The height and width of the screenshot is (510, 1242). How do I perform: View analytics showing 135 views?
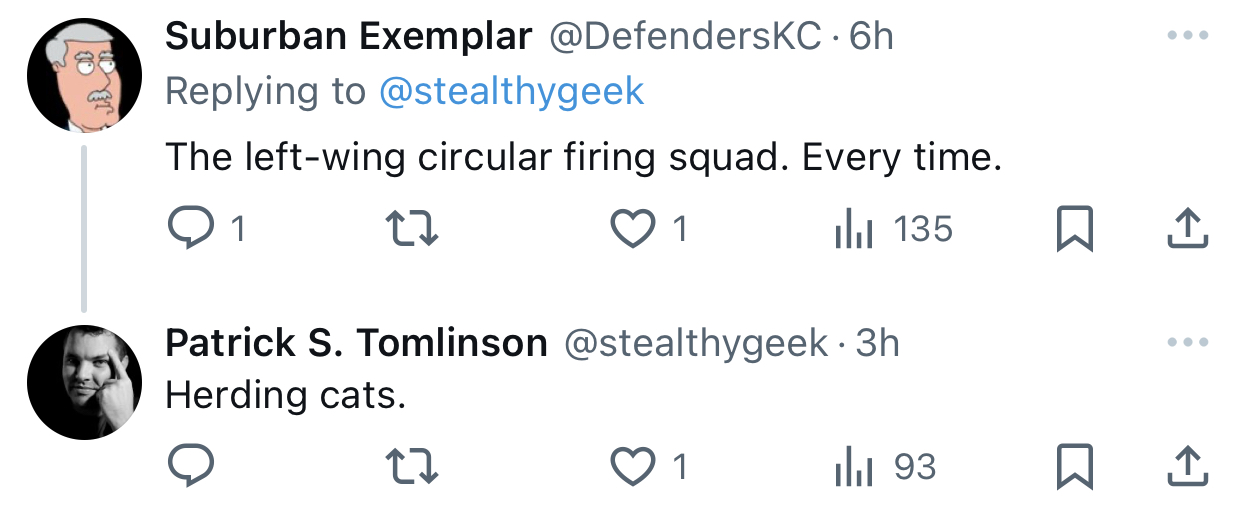[893, 230]
